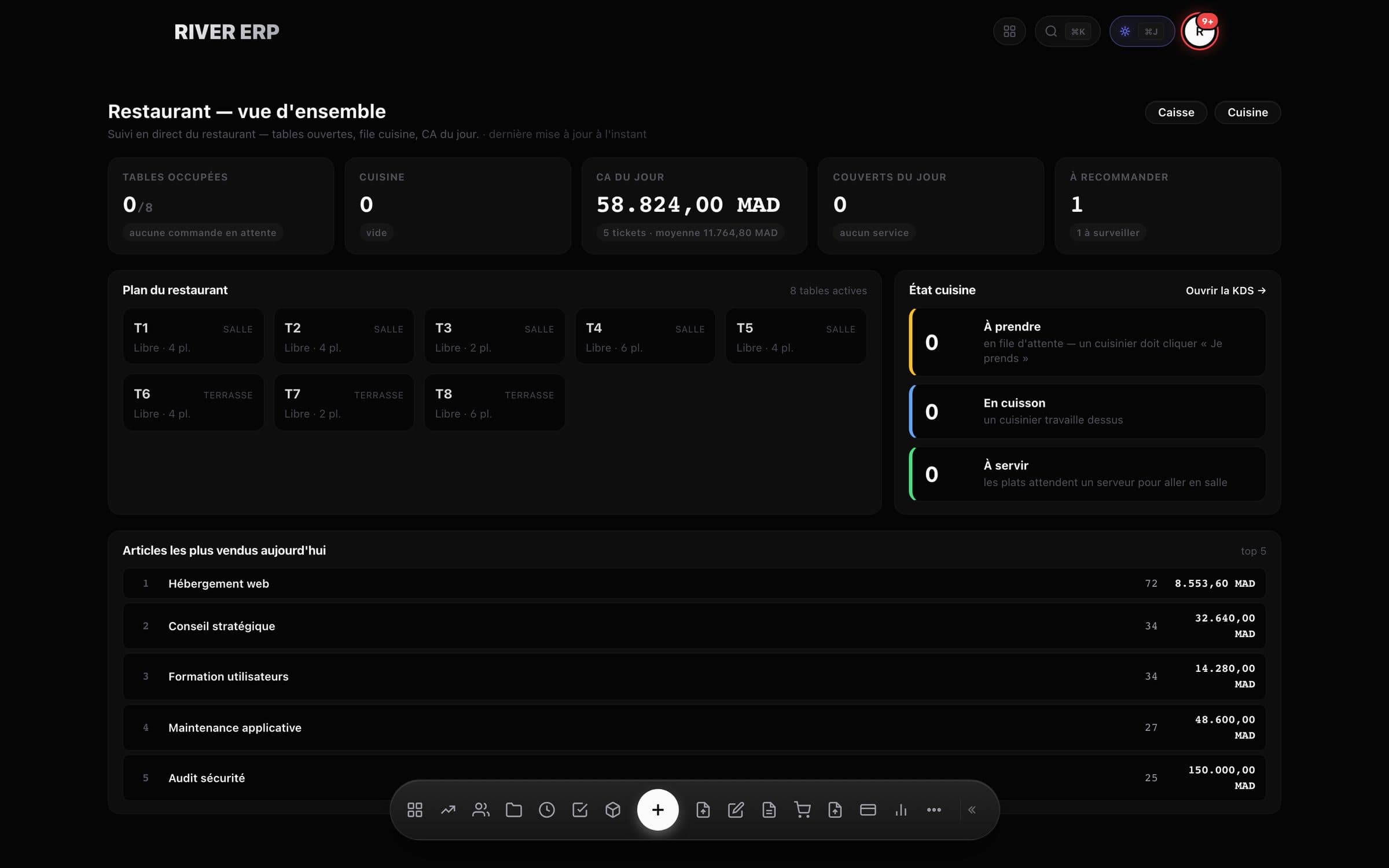Click the 8.553,60 MAD amount

coord(1215,583)
